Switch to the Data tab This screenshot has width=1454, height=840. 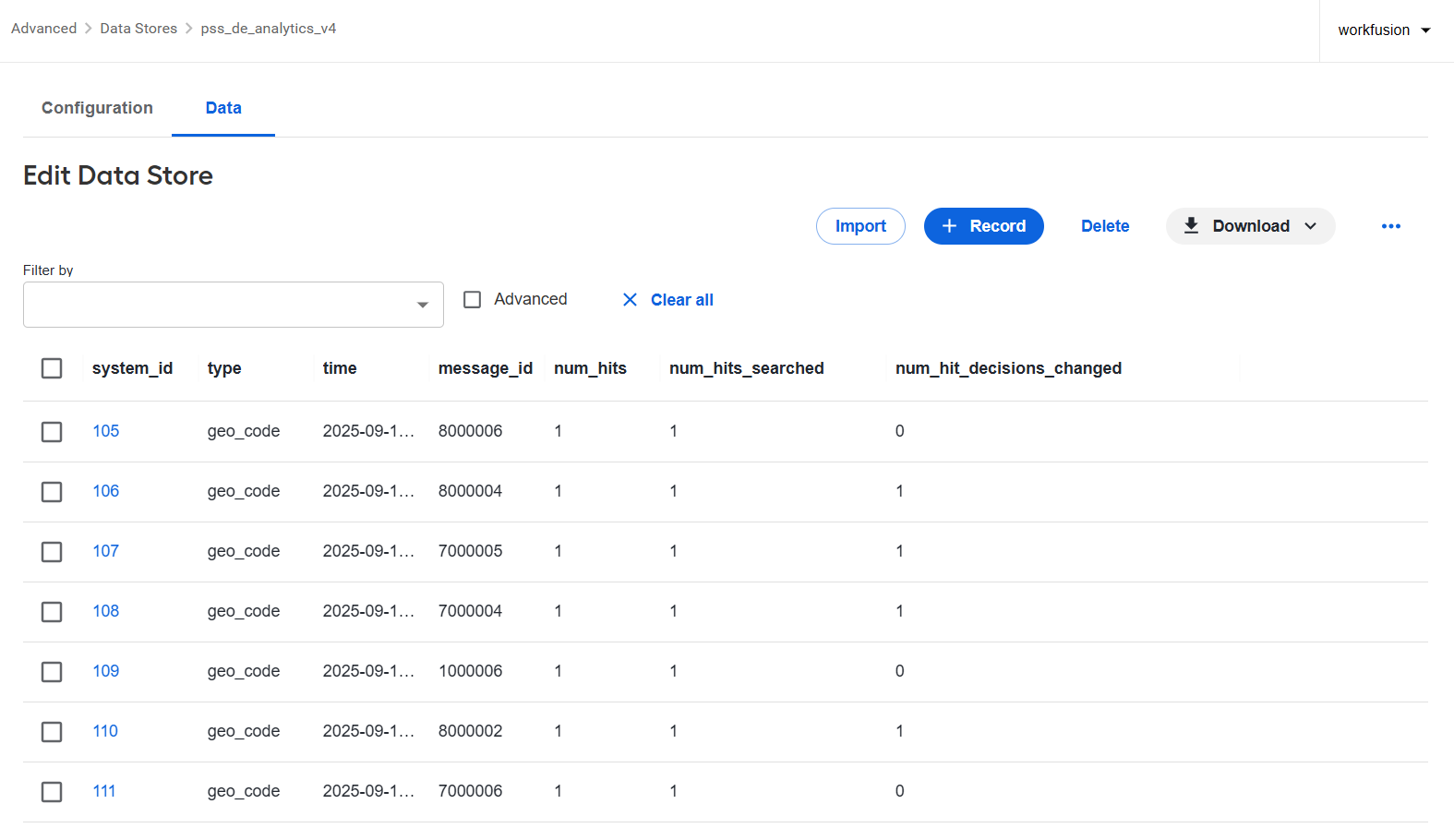[x=223, y=108]
